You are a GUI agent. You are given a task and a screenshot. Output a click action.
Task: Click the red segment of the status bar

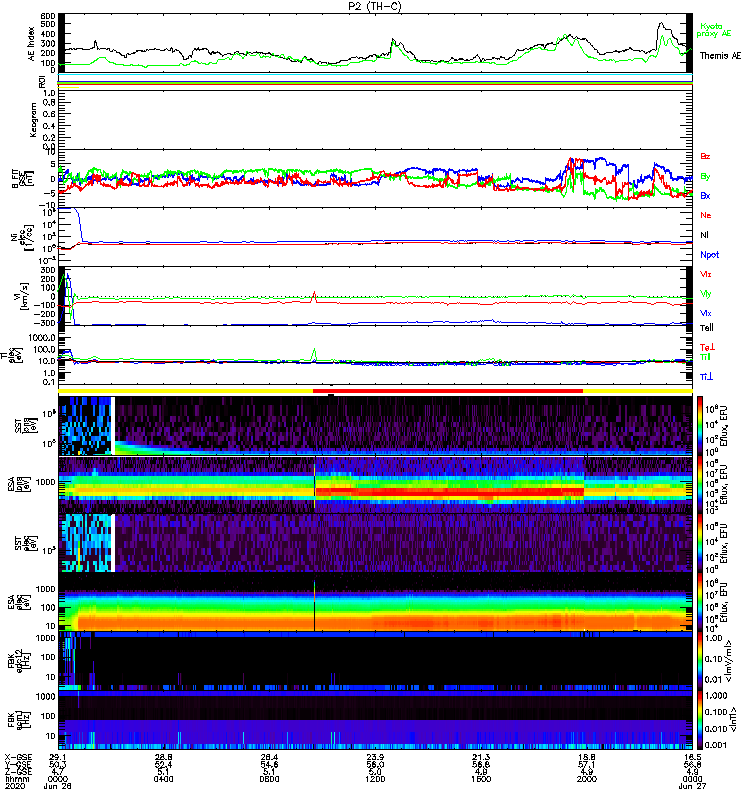[x=447, y=391]
